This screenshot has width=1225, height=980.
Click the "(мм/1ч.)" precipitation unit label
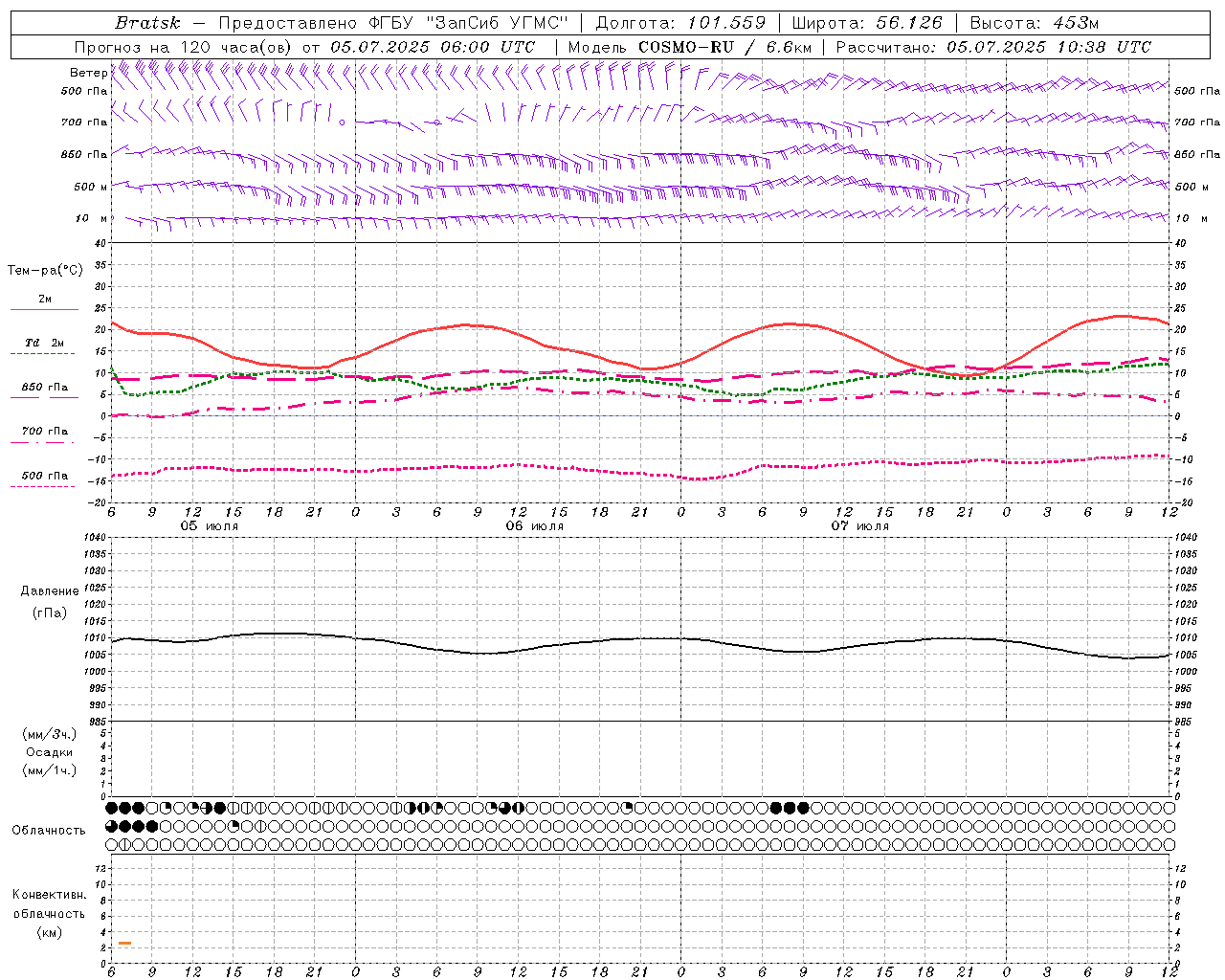50,770
